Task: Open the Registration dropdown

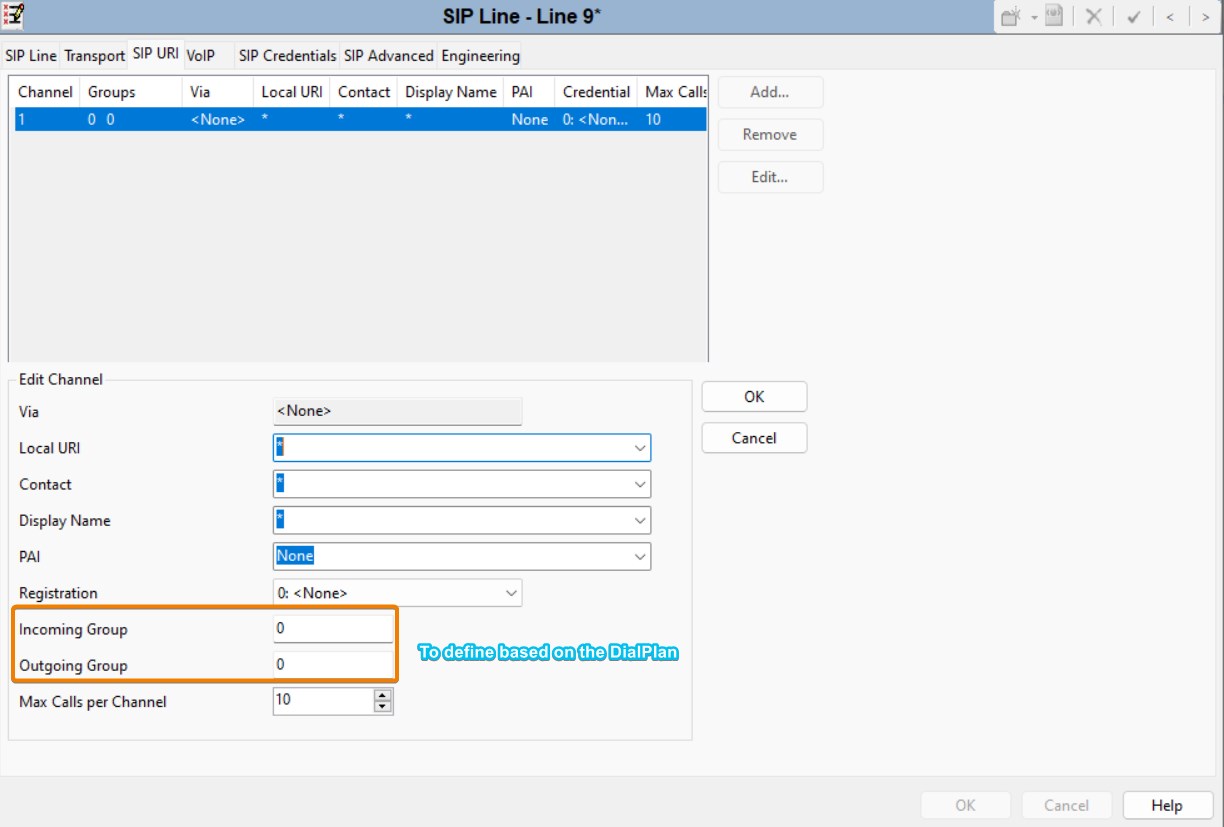Action: pos(511,593)
